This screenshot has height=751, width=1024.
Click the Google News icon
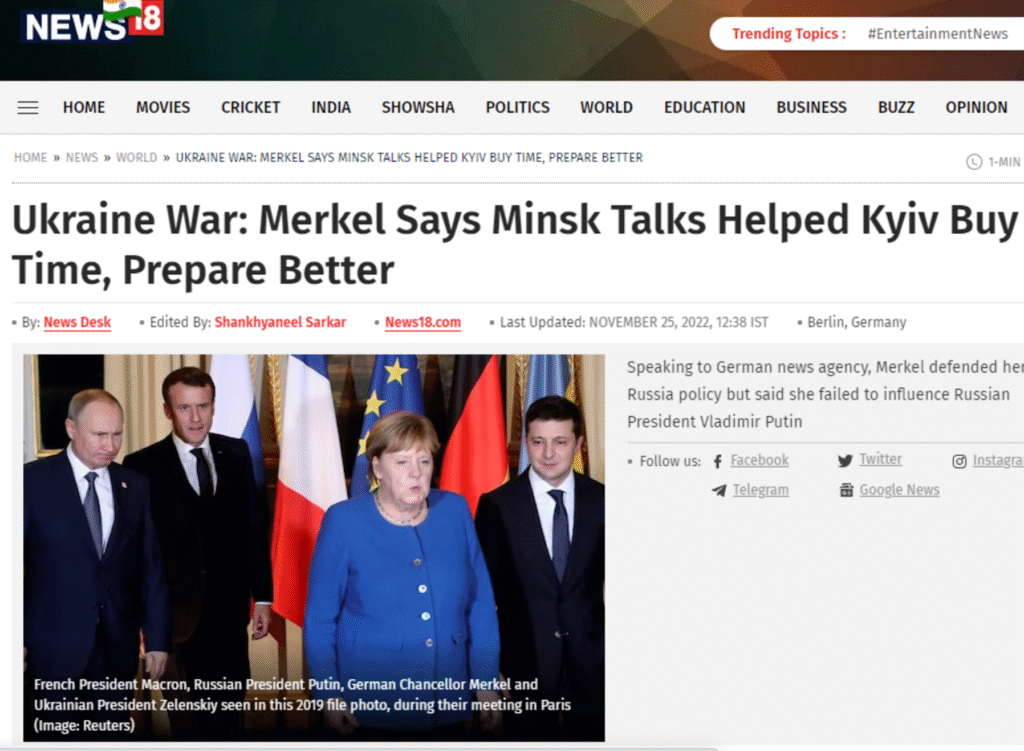point(846,490)
